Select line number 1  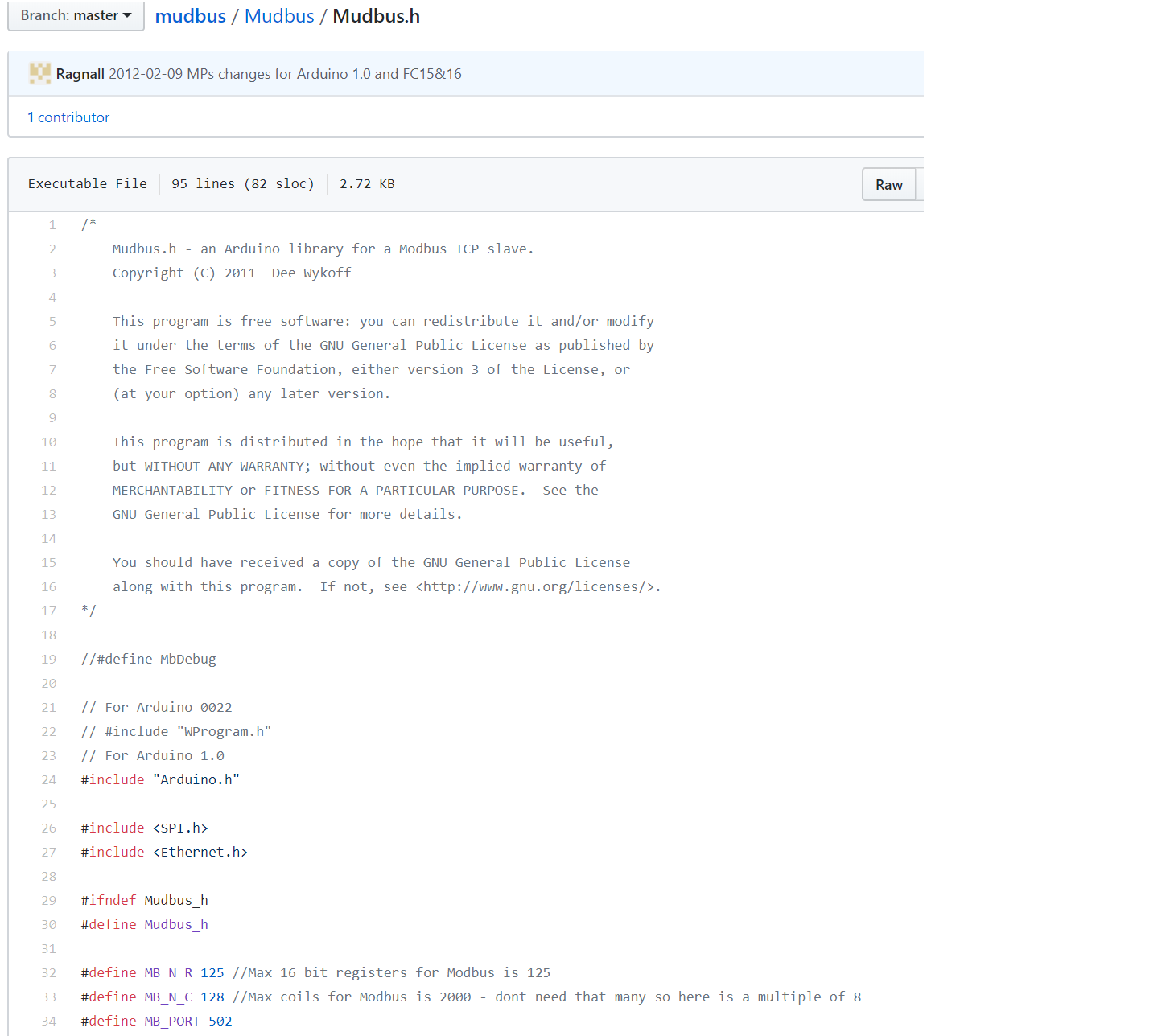point(52,225)
